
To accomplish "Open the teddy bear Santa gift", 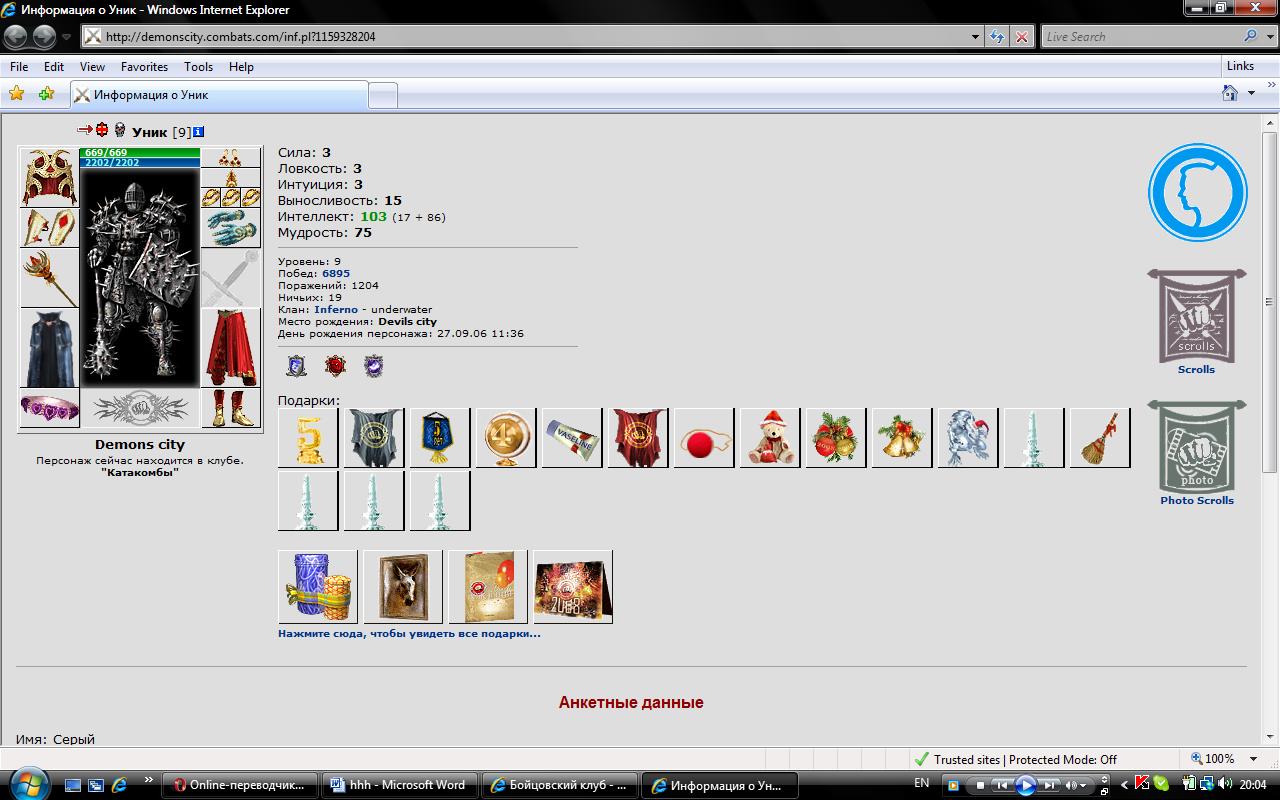I will [x=770, y=438].
